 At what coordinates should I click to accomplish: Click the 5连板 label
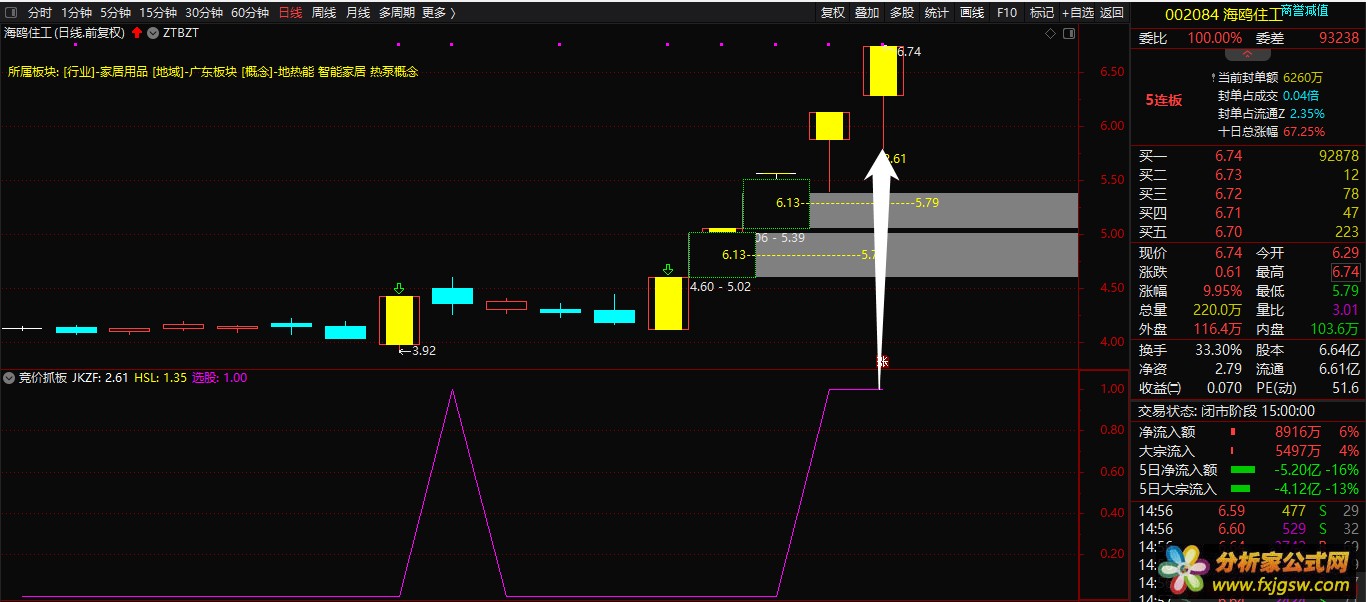[x=1163, y=100]
